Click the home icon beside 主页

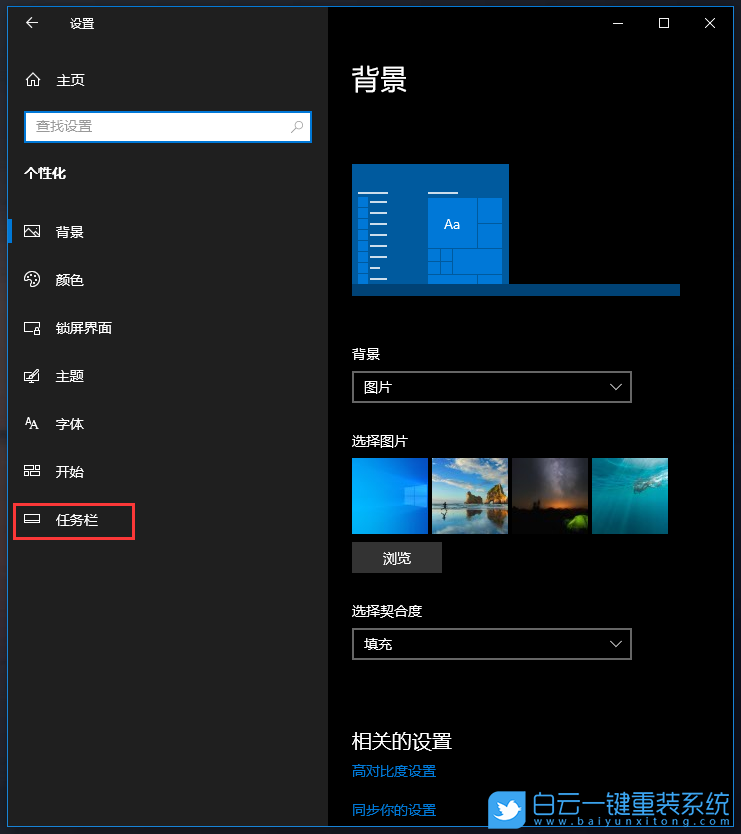(x=33, y=80)
